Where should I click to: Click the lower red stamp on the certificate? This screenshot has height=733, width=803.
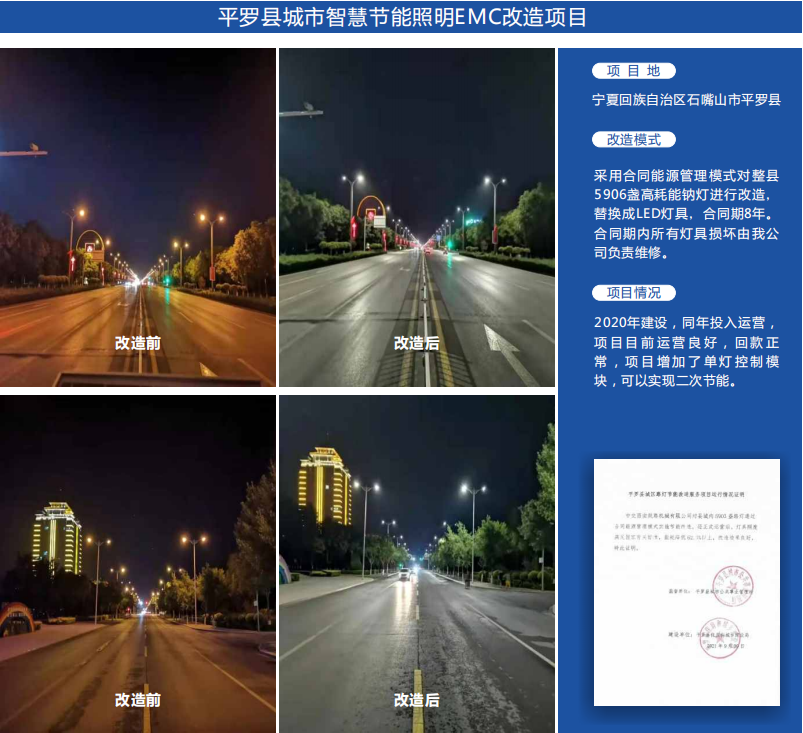click(717, 639)
